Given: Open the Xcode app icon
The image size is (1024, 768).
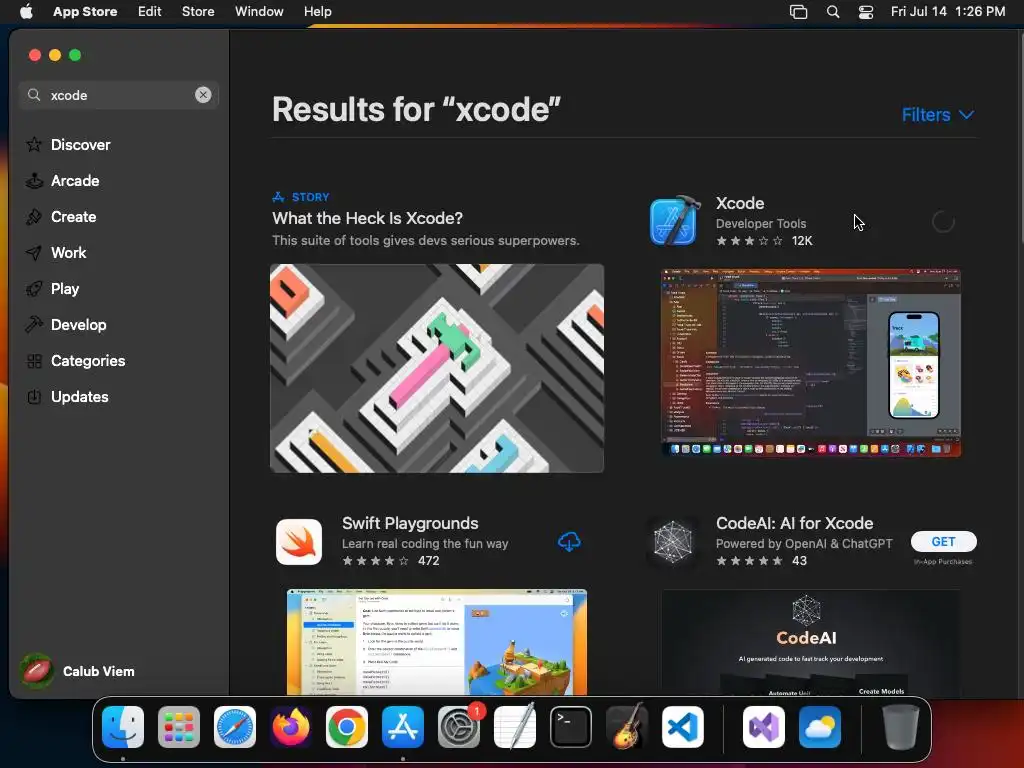Looking at the screenshot, I should pyautogui.click(x=676, y=221).
